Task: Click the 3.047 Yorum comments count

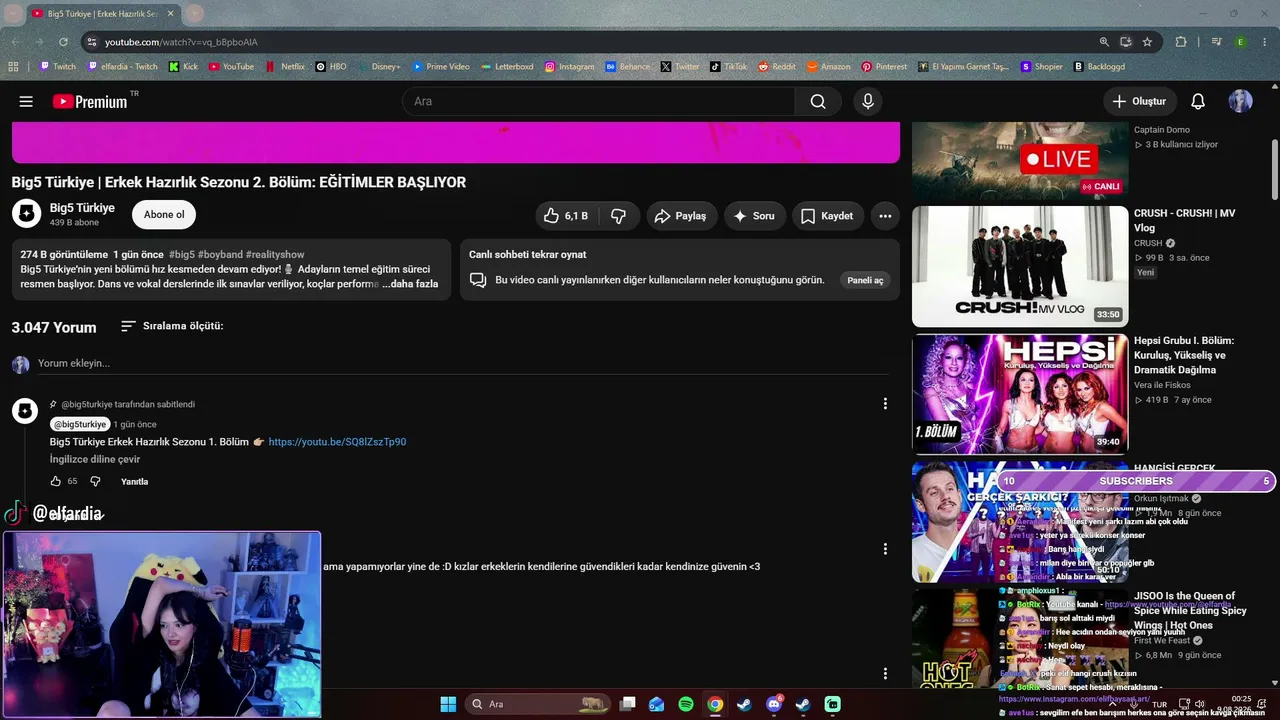Action: pos(54,327)
